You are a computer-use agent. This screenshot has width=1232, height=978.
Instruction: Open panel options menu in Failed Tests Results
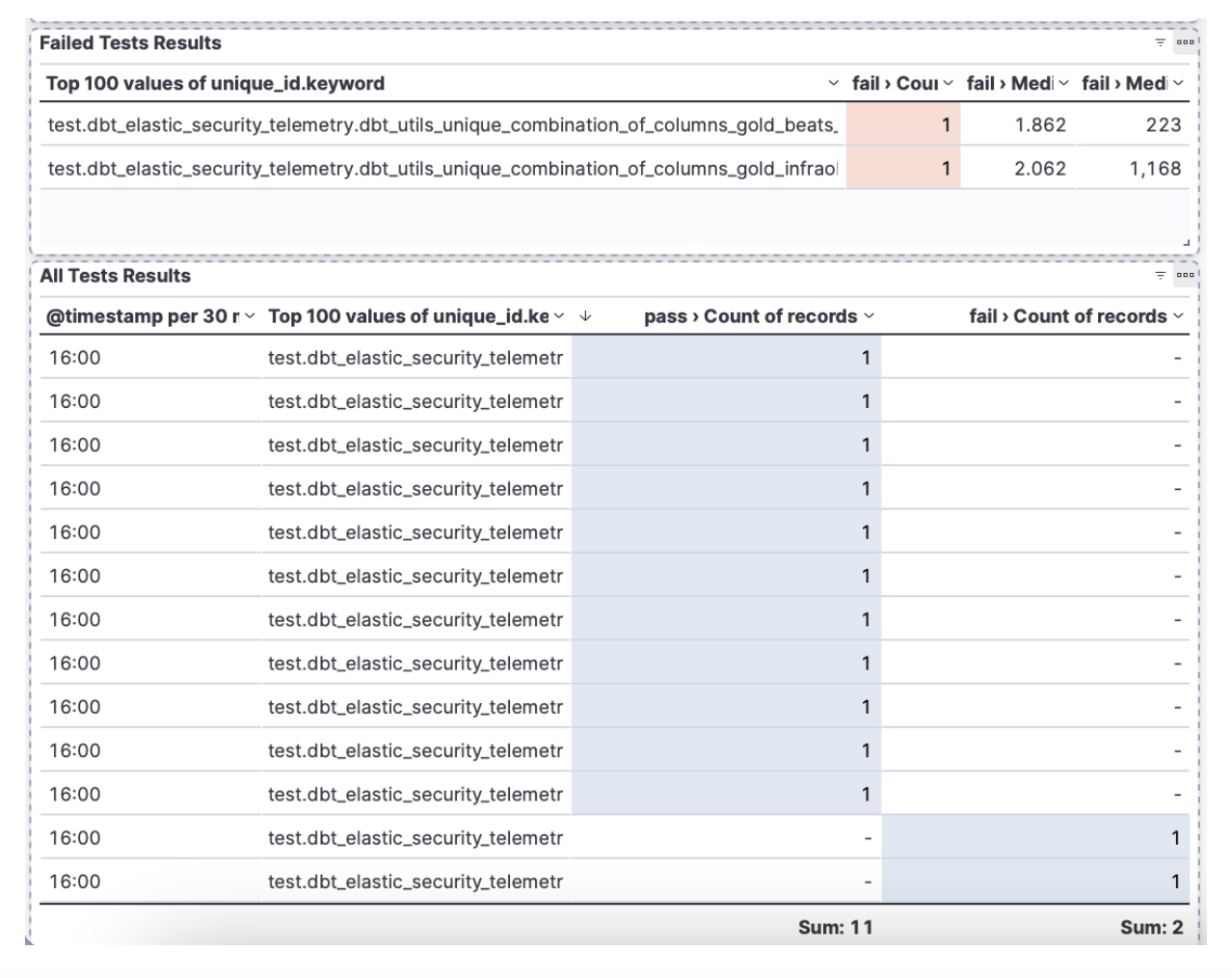[x=1185, y=42]
